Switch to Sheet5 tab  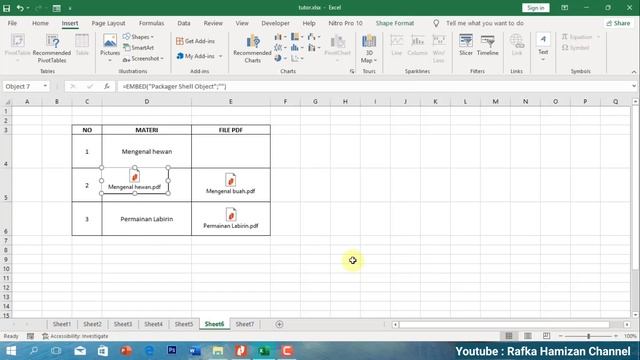pyautogui.click(x=184, y=324)
